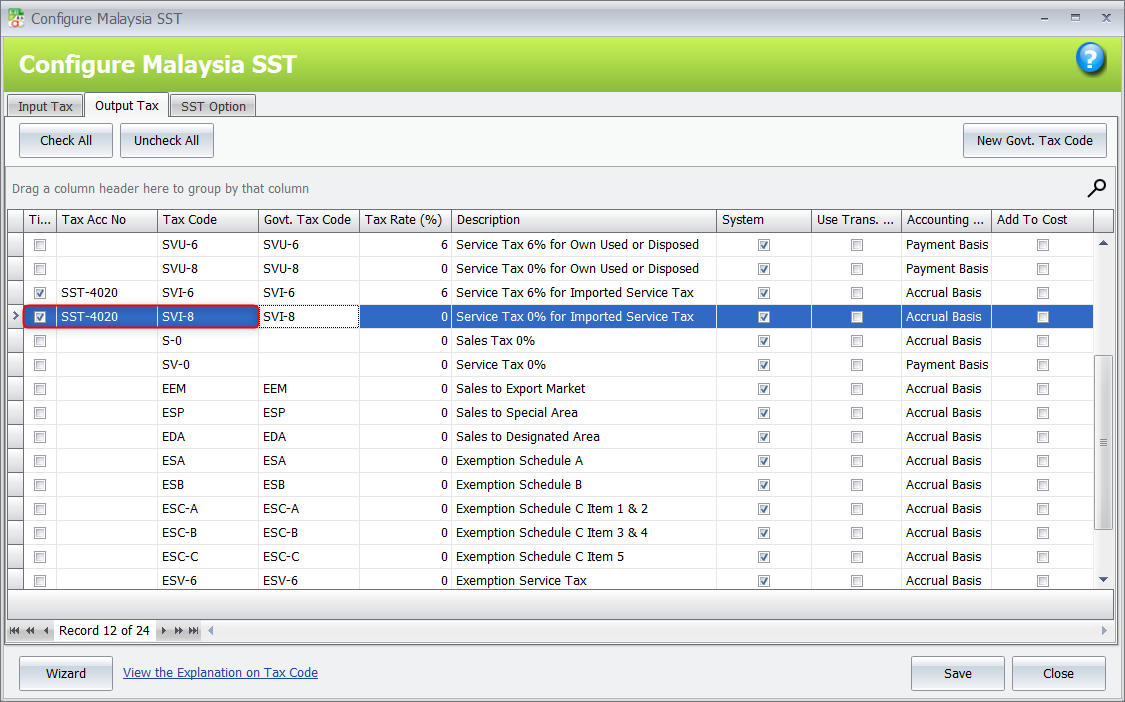This screenshot has height=702, width=1125.
Task: Go to last record navigator arrow
Action: (x=193, y=631)
